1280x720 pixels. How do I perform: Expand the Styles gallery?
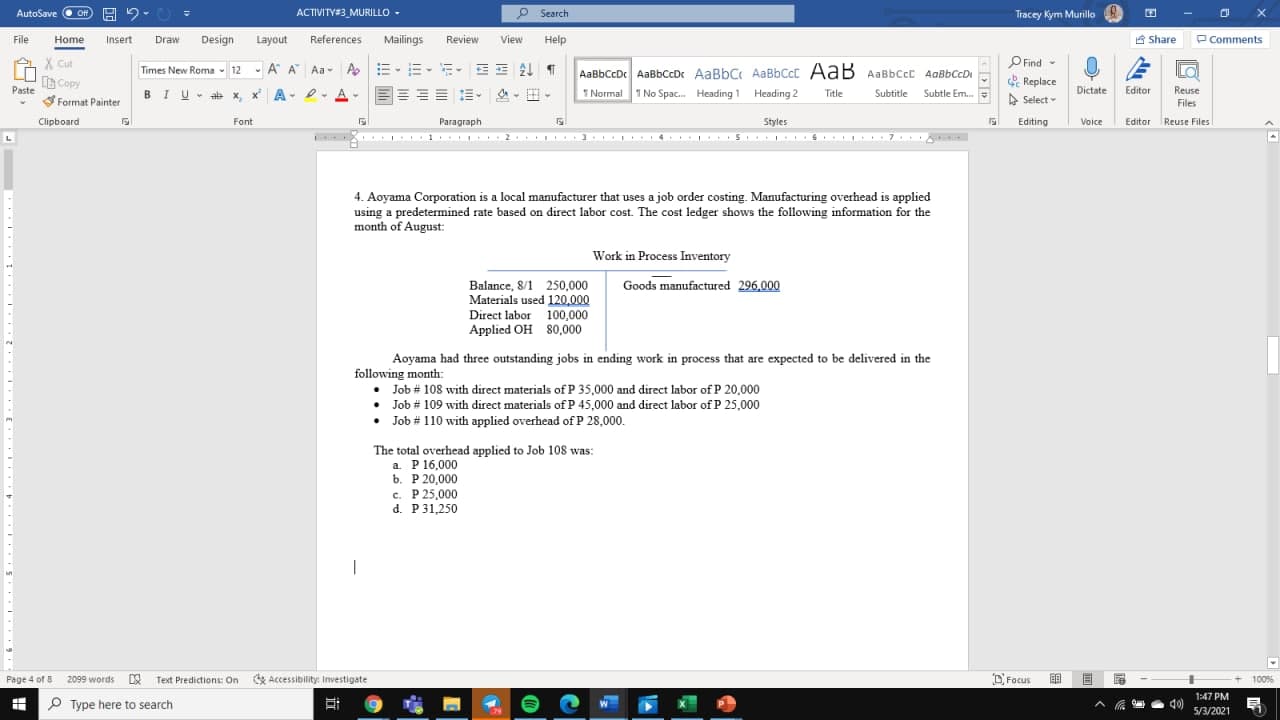[x=984, y=97]
